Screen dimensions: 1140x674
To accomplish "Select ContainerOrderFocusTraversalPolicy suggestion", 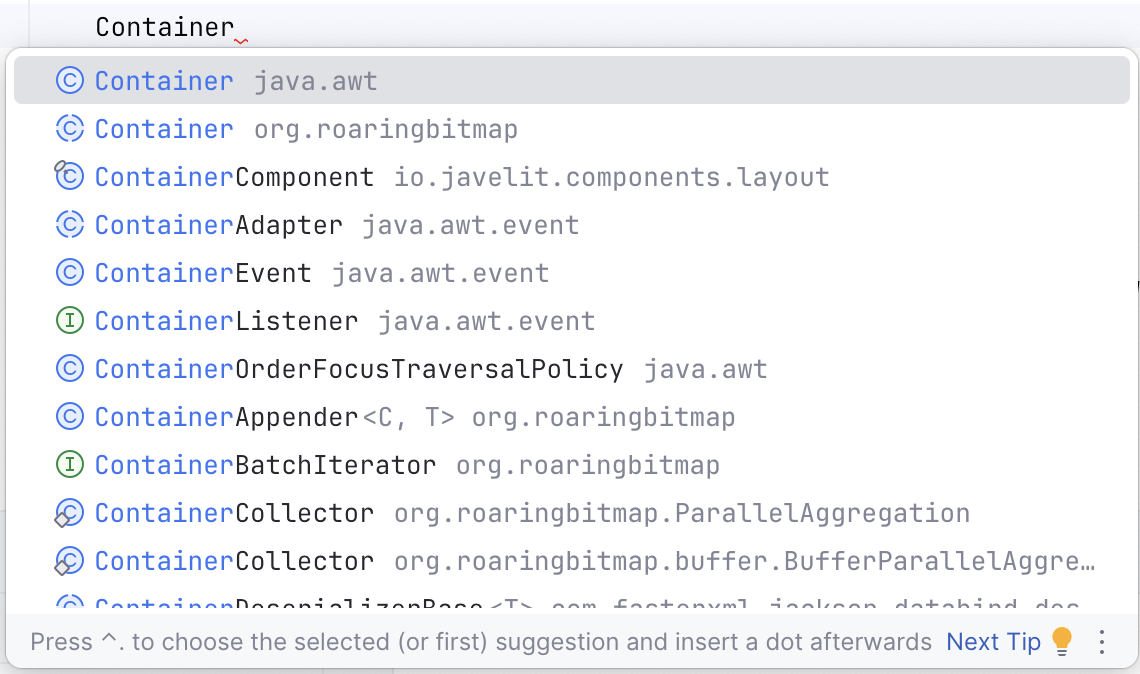I will pyautogui.click(x=431, y=369).
